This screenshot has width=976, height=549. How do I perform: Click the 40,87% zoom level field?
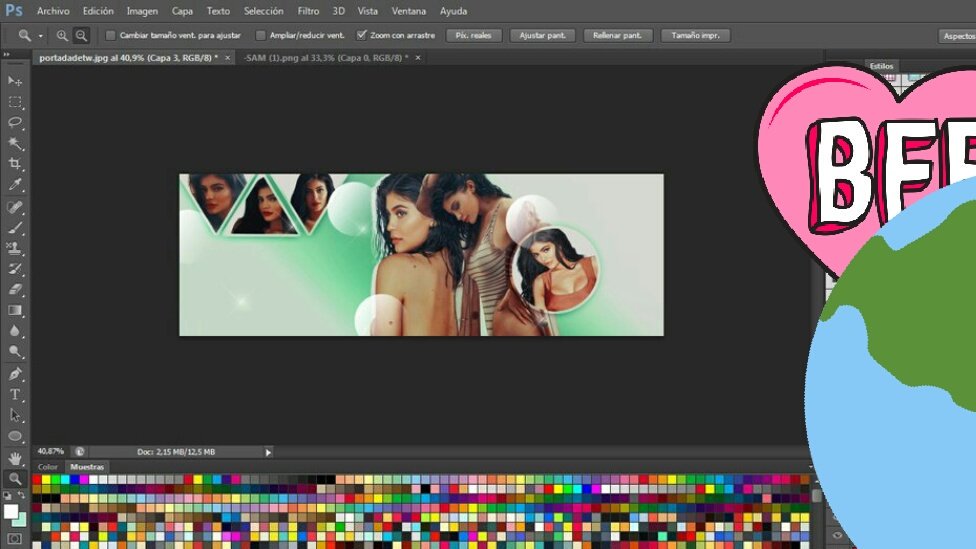click(x=50, y=451)
